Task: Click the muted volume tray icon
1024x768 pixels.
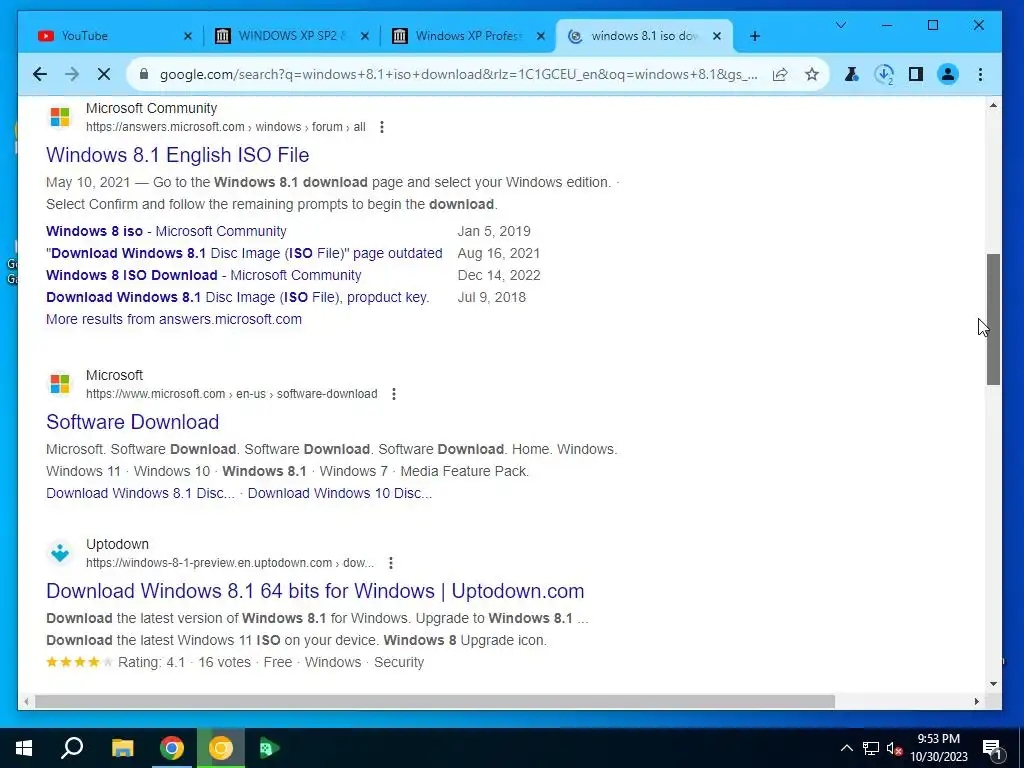Action: [x=894, y=748]
